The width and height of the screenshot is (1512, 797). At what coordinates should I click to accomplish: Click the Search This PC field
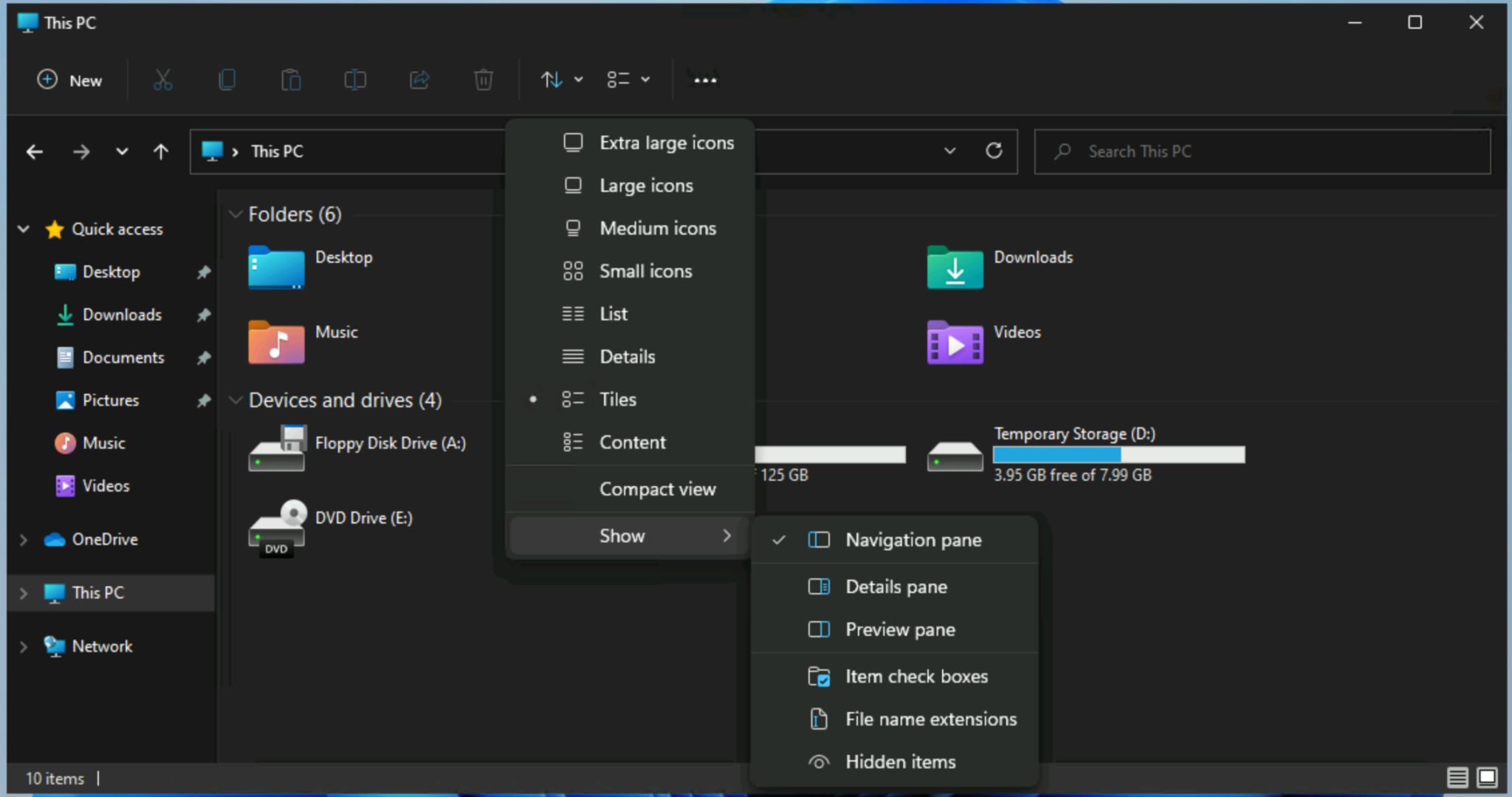tap(1262, 151)
